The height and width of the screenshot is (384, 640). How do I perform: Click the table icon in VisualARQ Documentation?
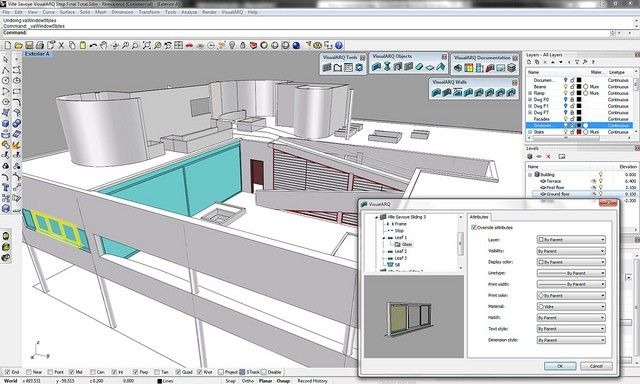tap(469, 68)
